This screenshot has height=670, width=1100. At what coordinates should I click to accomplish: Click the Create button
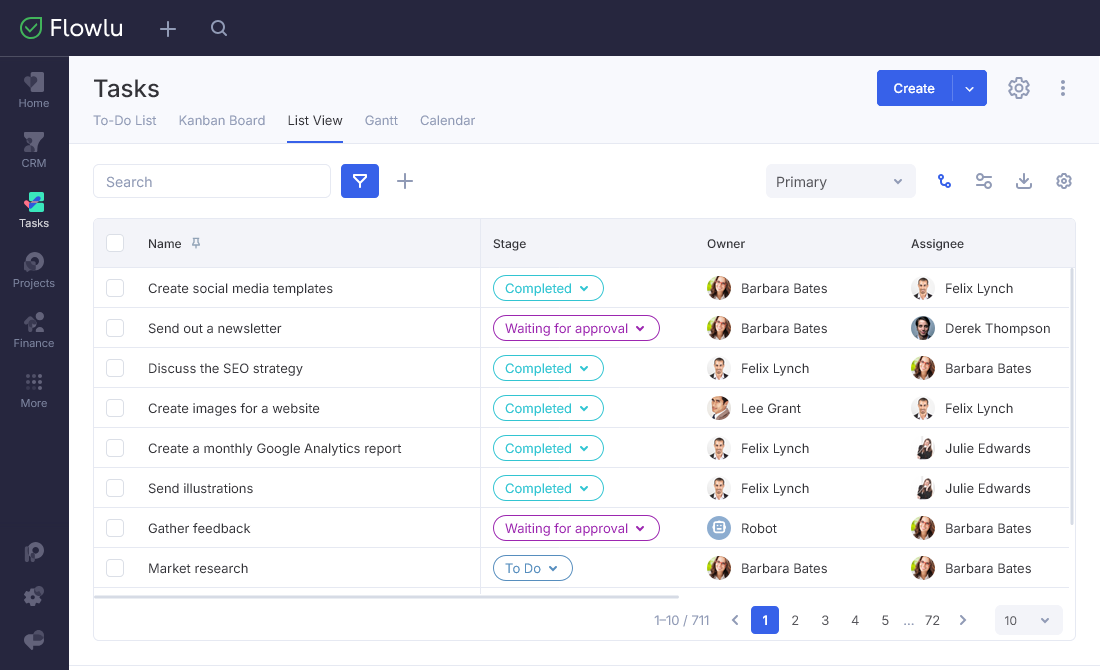click(x=914, y=88)
